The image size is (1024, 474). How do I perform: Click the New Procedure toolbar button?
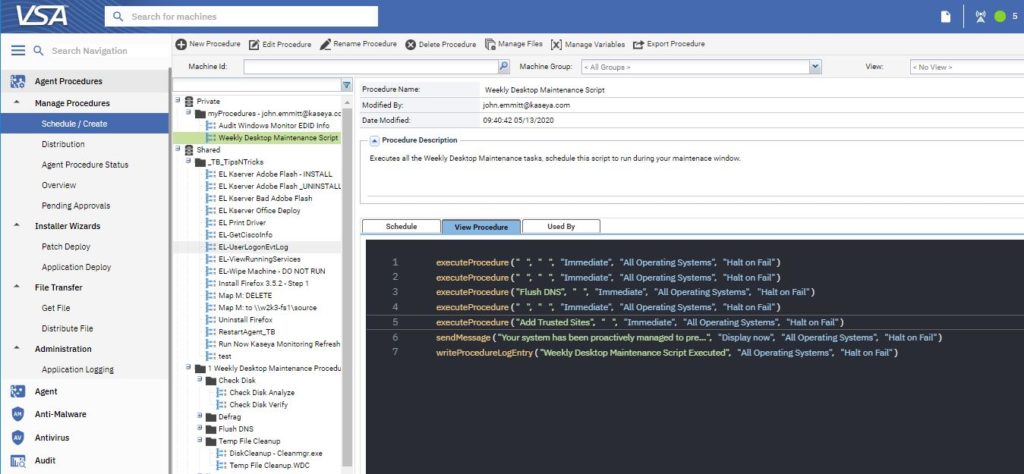(208, 44)
